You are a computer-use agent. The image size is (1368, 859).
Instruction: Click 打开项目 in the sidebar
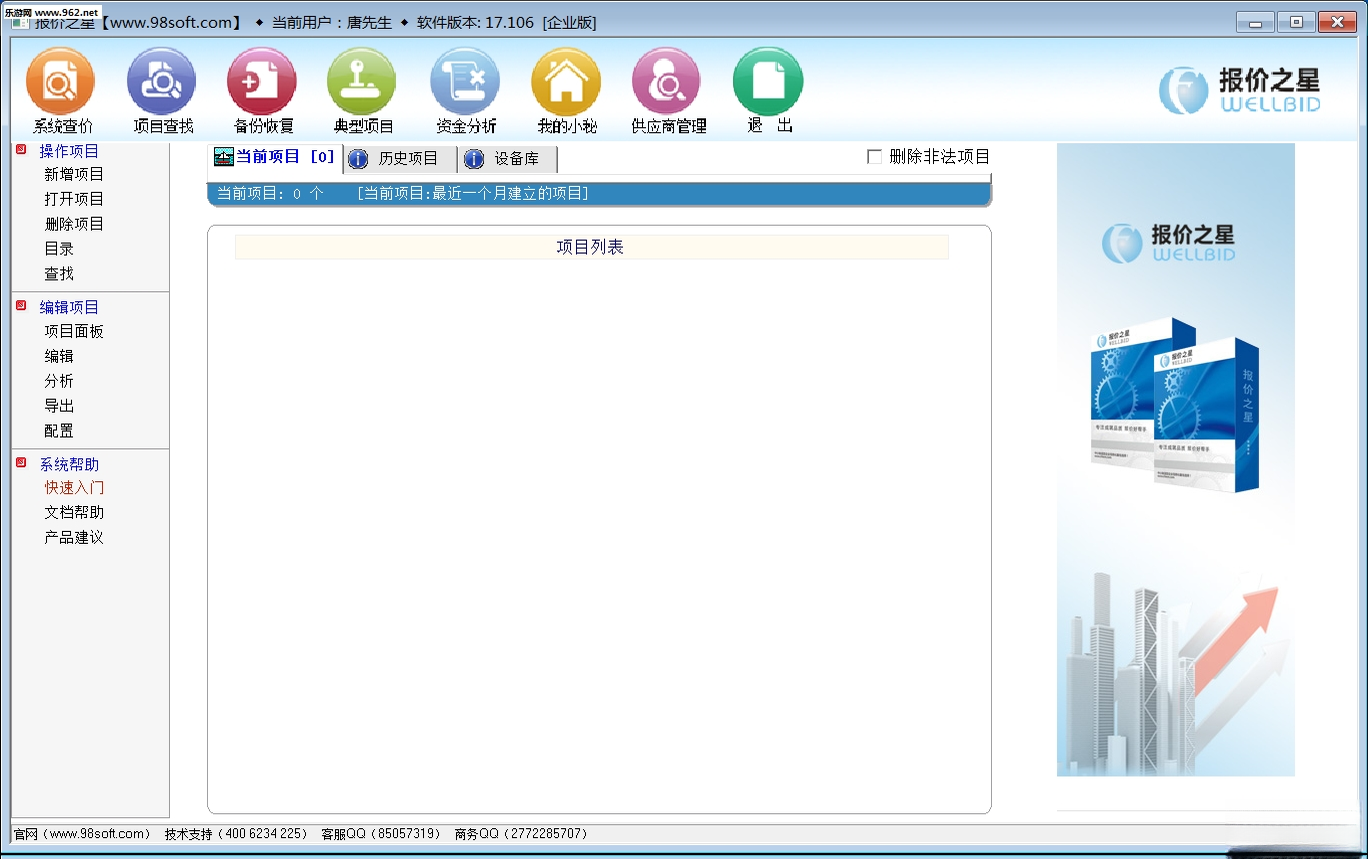pos(74,199)
